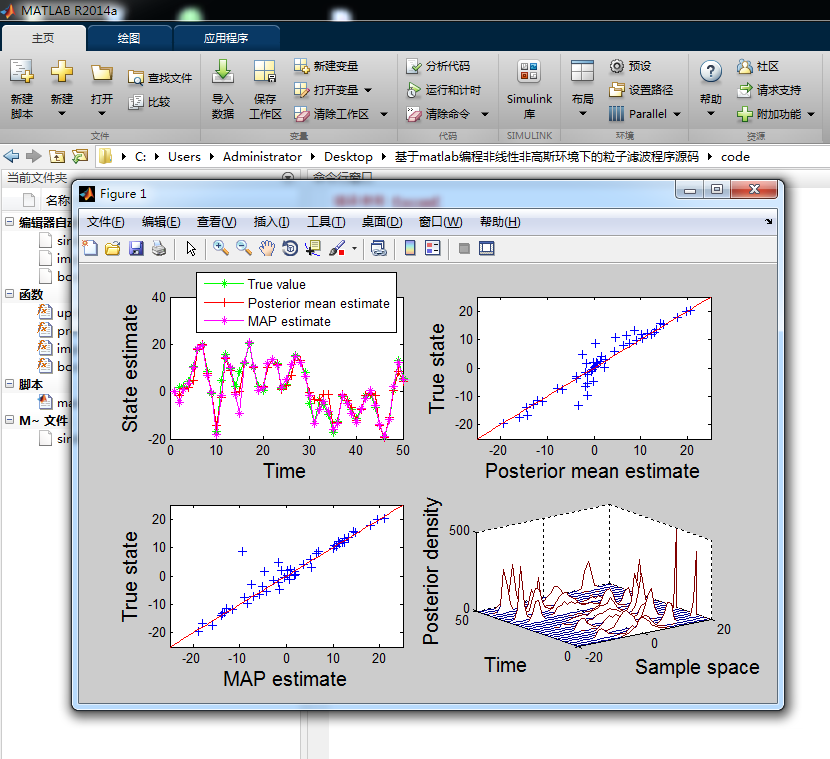This screenshot has width=830, height=759.
Task: Toggle the Pan hand tool
Action: click(x=267, y=248)
